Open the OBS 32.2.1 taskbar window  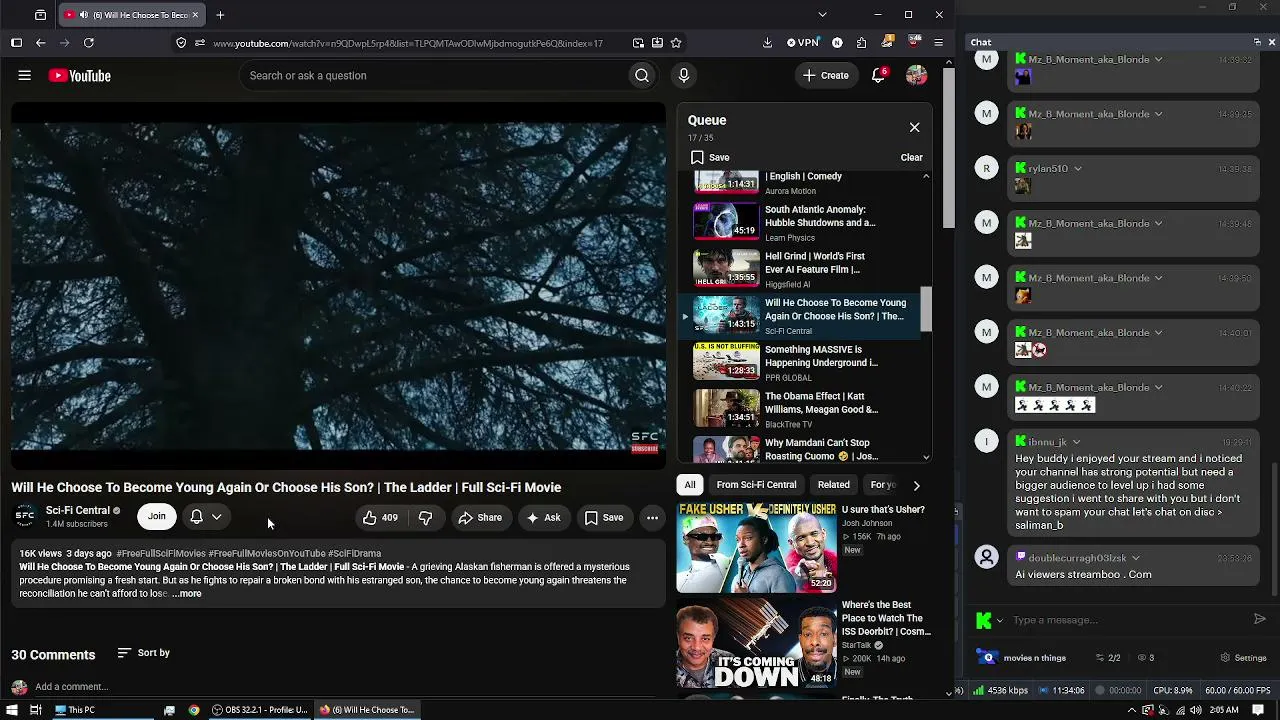coord(259,710)
